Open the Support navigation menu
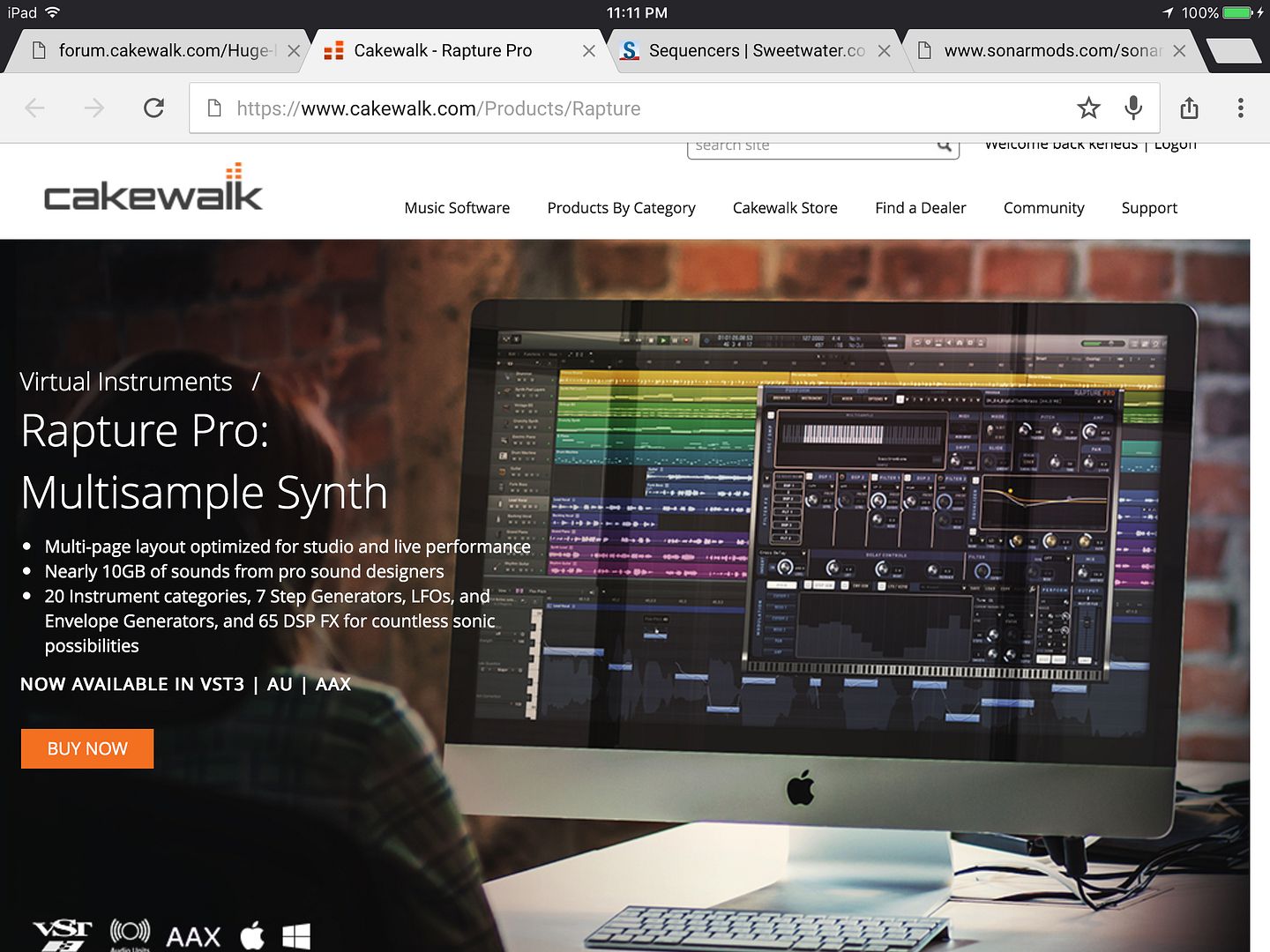The width and height of the screenshot is (1270, 952). point(1148,208)
